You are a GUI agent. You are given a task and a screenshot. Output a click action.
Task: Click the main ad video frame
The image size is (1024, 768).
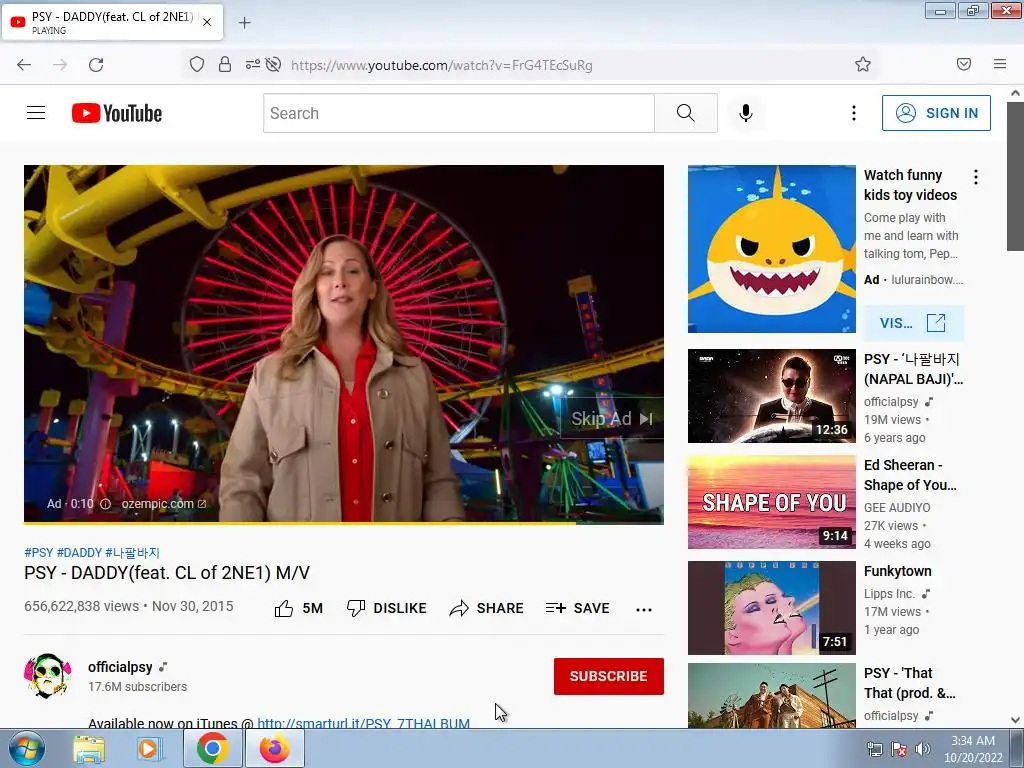pyautogui.click(x=344, y=344)
